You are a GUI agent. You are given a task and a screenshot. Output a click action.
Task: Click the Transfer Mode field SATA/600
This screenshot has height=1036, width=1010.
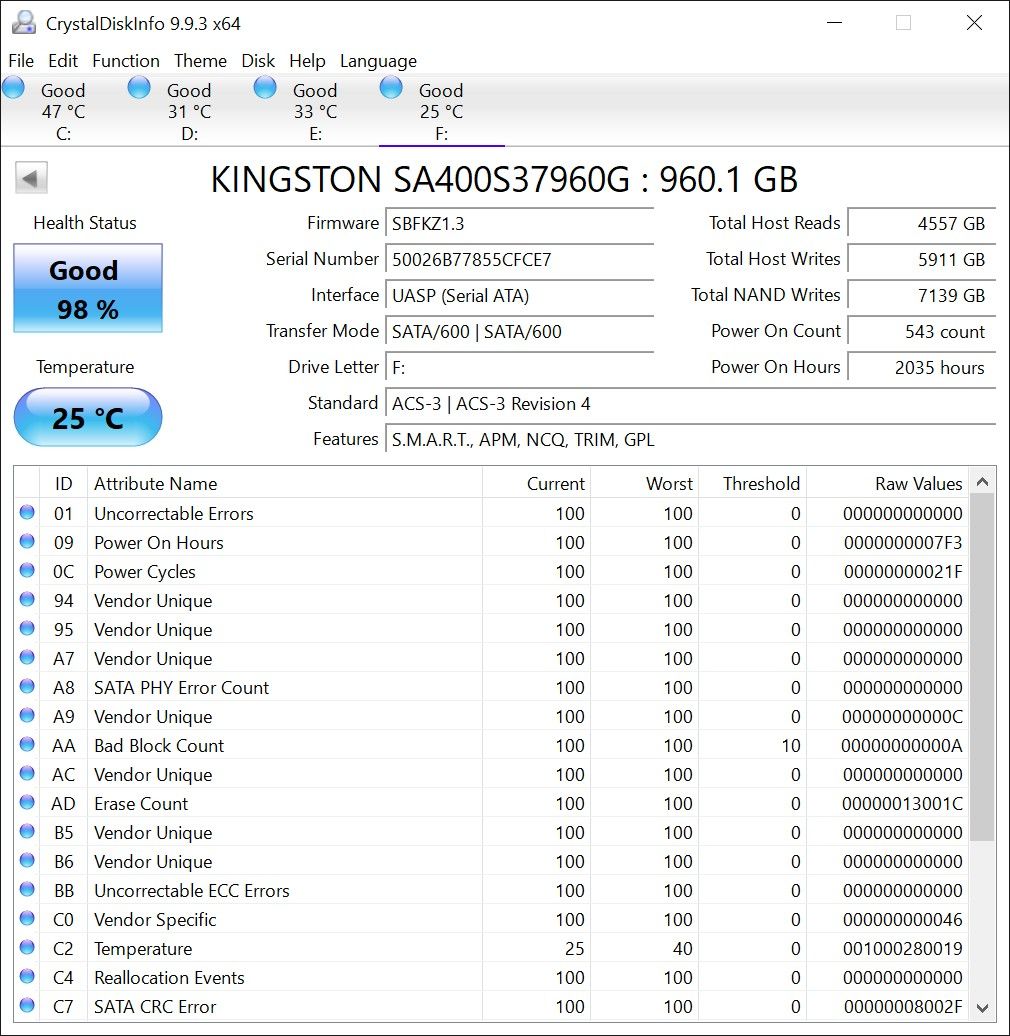click(x=519, y=332)
